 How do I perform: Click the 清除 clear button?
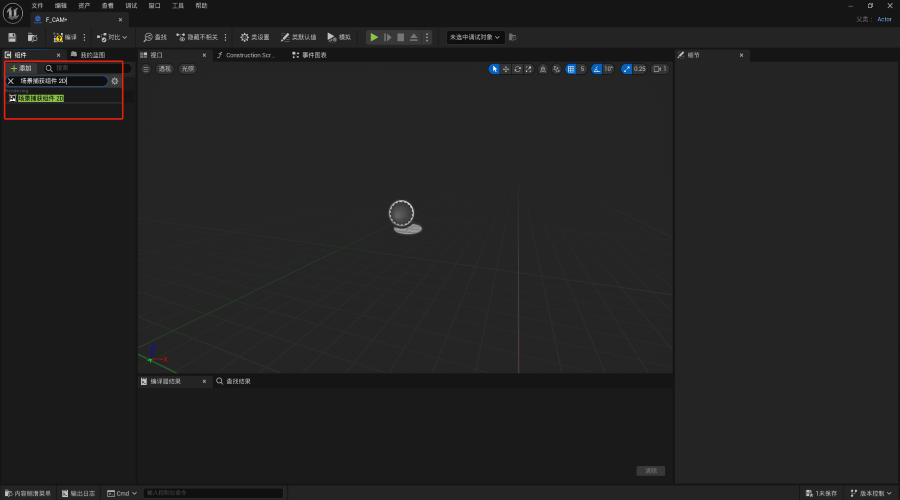pos(651,471)
